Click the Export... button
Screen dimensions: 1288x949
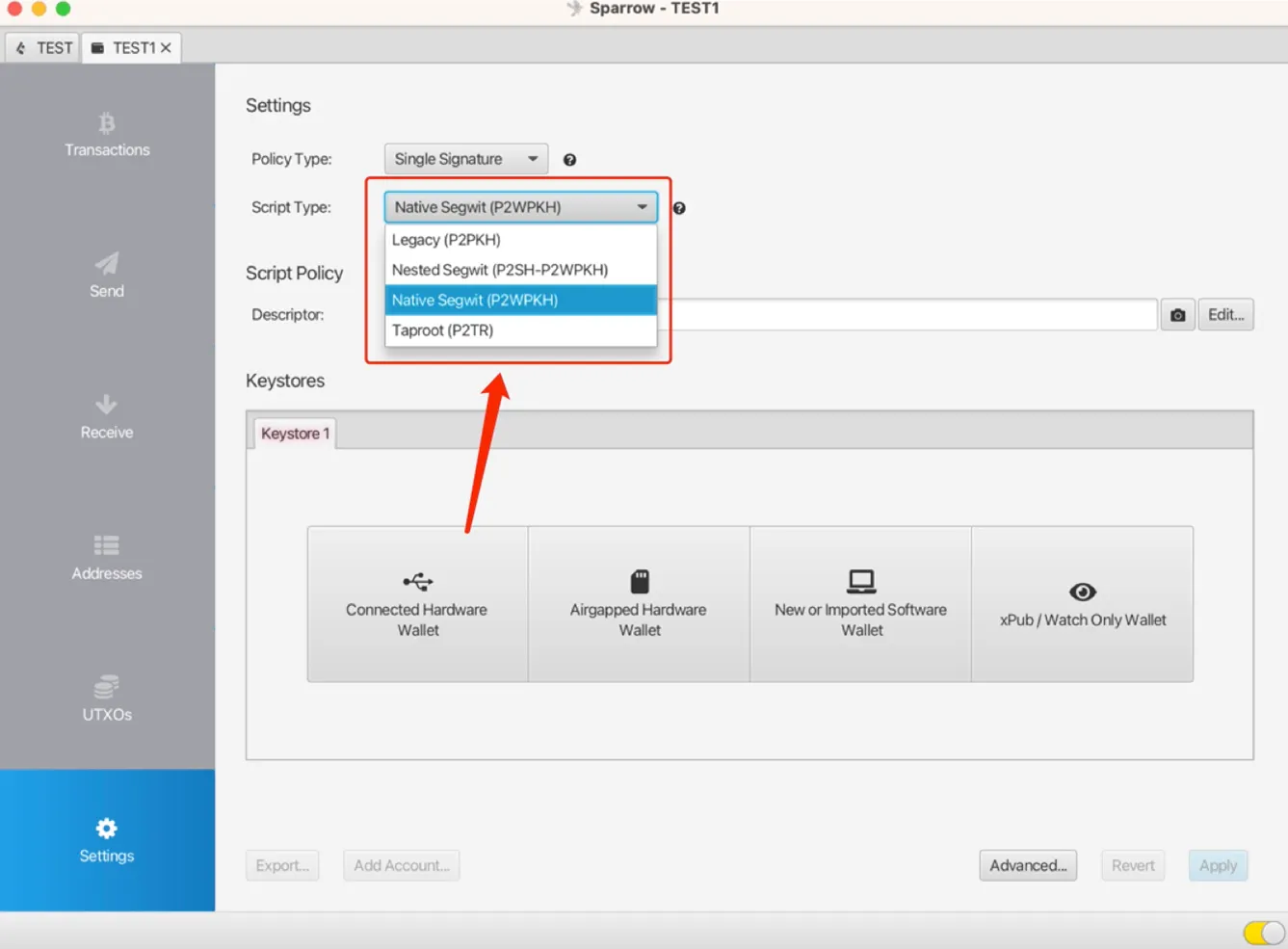282,865
